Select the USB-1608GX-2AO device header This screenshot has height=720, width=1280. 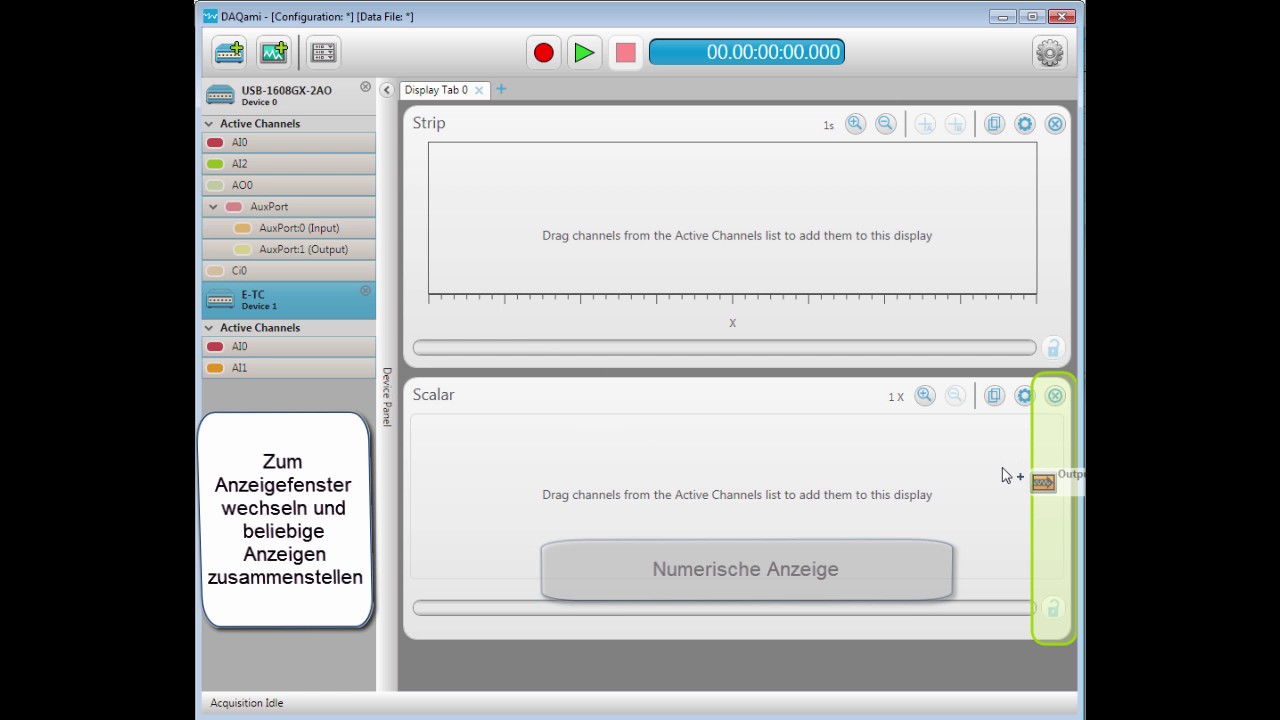pyautogui.click(x=288, y=95)
